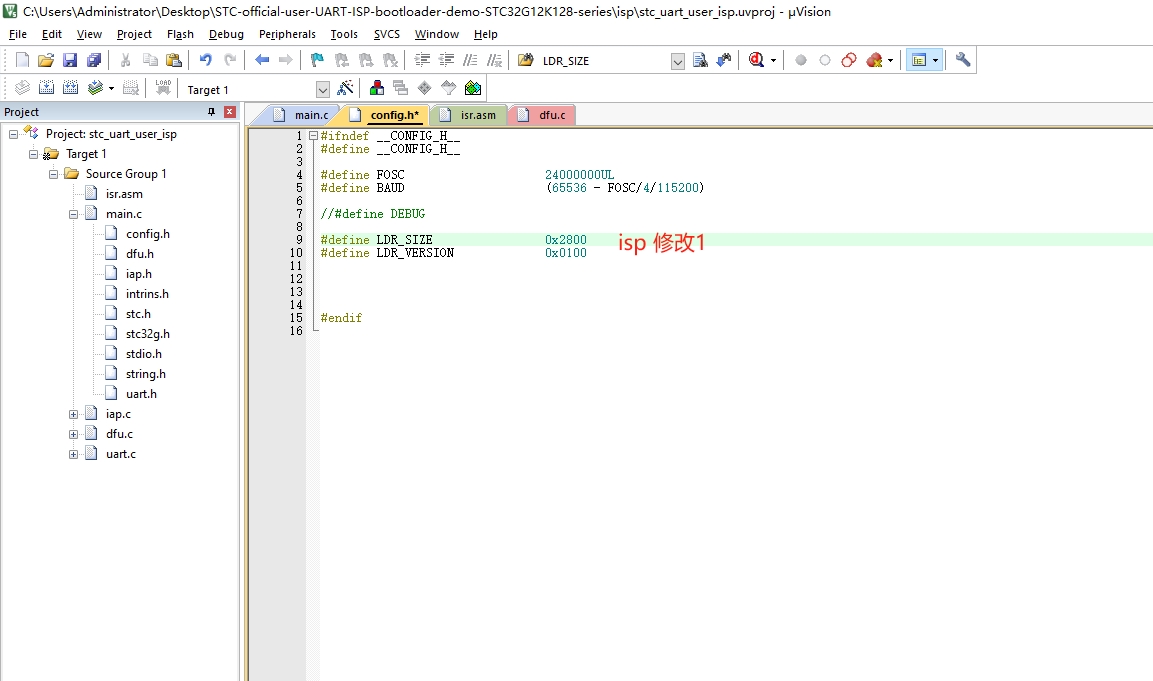Screen dimensions: 1153x681
Task: Open Options for Target with the magic wand icon
Action: (x=345, y=88)
